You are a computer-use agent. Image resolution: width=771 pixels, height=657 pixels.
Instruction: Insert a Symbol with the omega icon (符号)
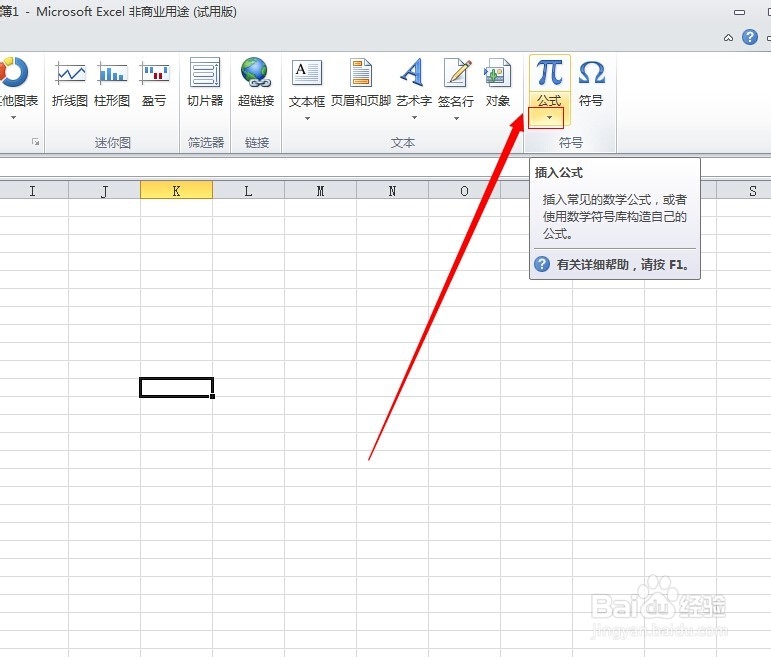click(591, 83)
